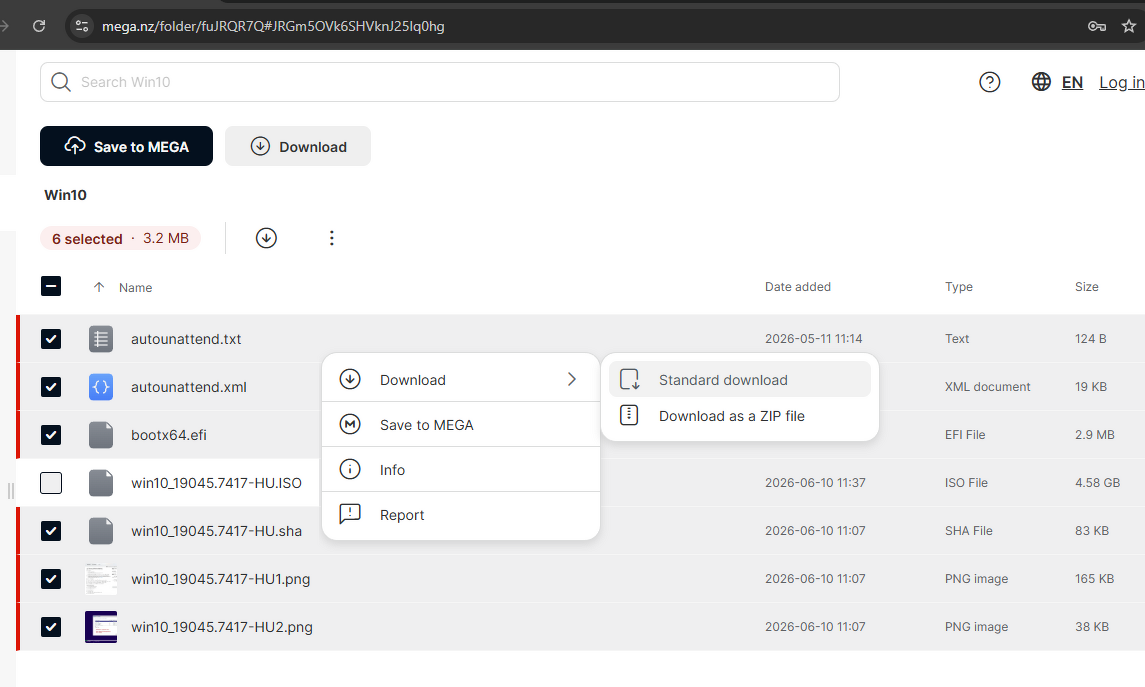Open thumbnail of win10_19045.7417-HU1.png

pos(101,579)
